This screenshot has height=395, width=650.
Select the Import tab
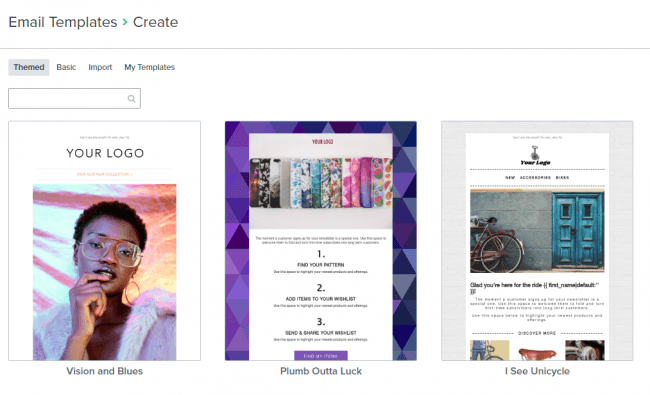point(100,67)
